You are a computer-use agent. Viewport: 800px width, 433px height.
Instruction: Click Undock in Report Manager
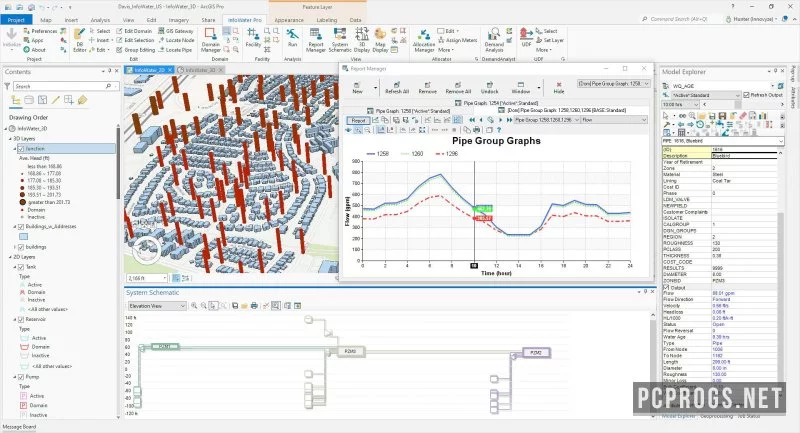pos(489,87)
